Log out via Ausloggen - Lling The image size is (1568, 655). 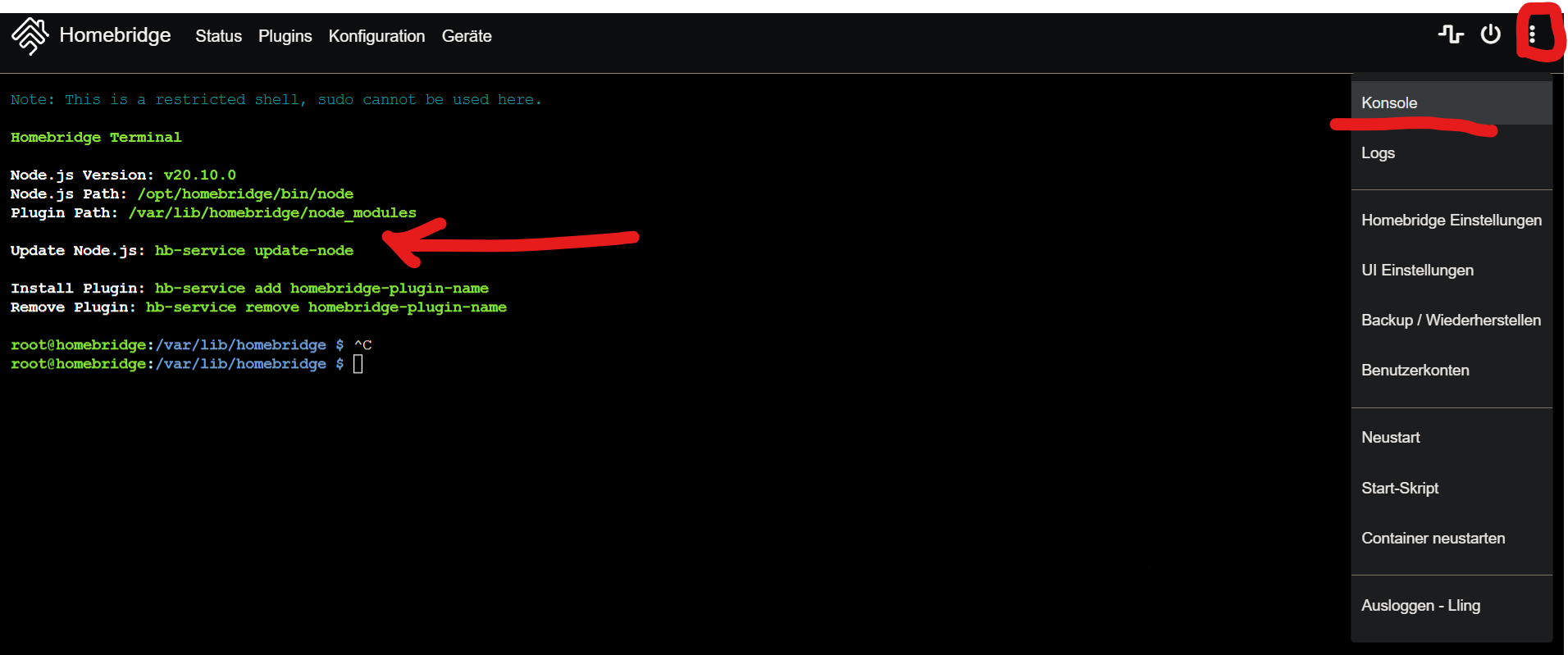1420,605
